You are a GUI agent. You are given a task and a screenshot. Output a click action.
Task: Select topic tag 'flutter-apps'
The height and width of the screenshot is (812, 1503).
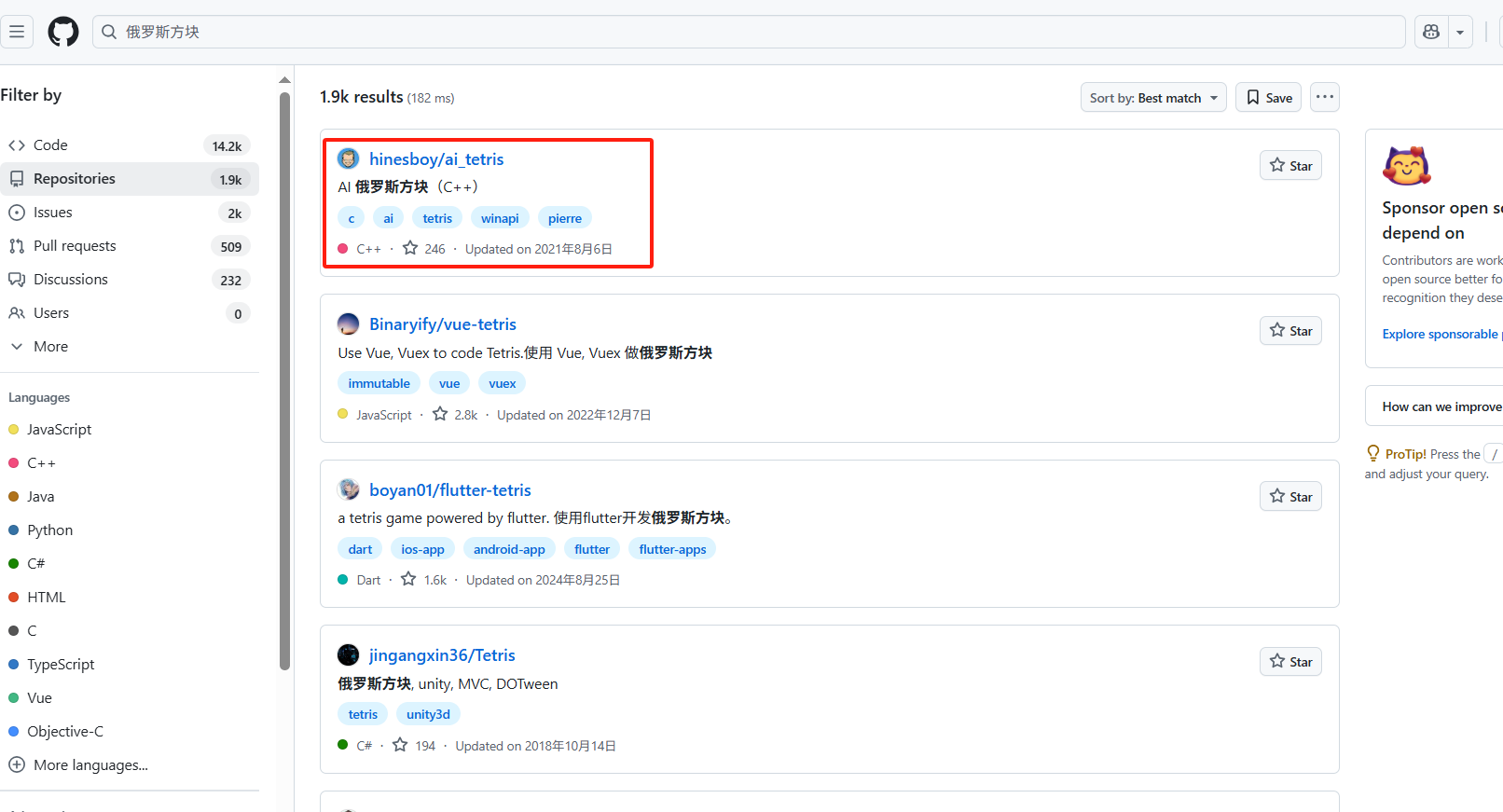pos(673,549)
